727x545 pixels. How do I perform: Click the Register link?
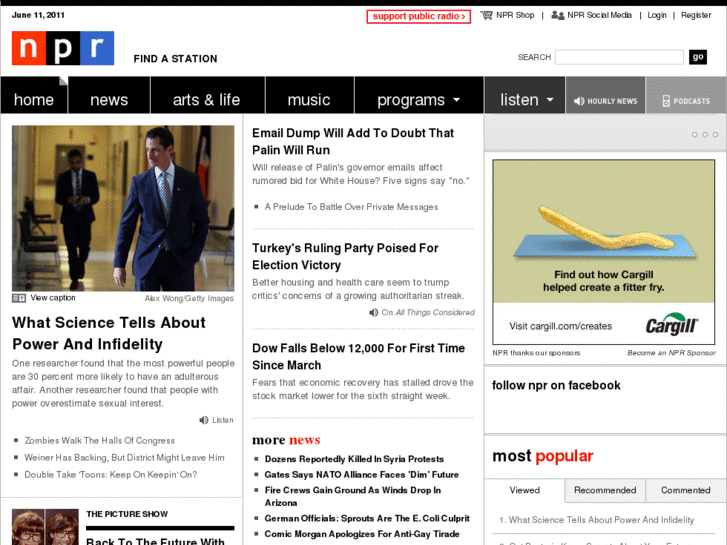pyautogui.click(x=696, y=15)
